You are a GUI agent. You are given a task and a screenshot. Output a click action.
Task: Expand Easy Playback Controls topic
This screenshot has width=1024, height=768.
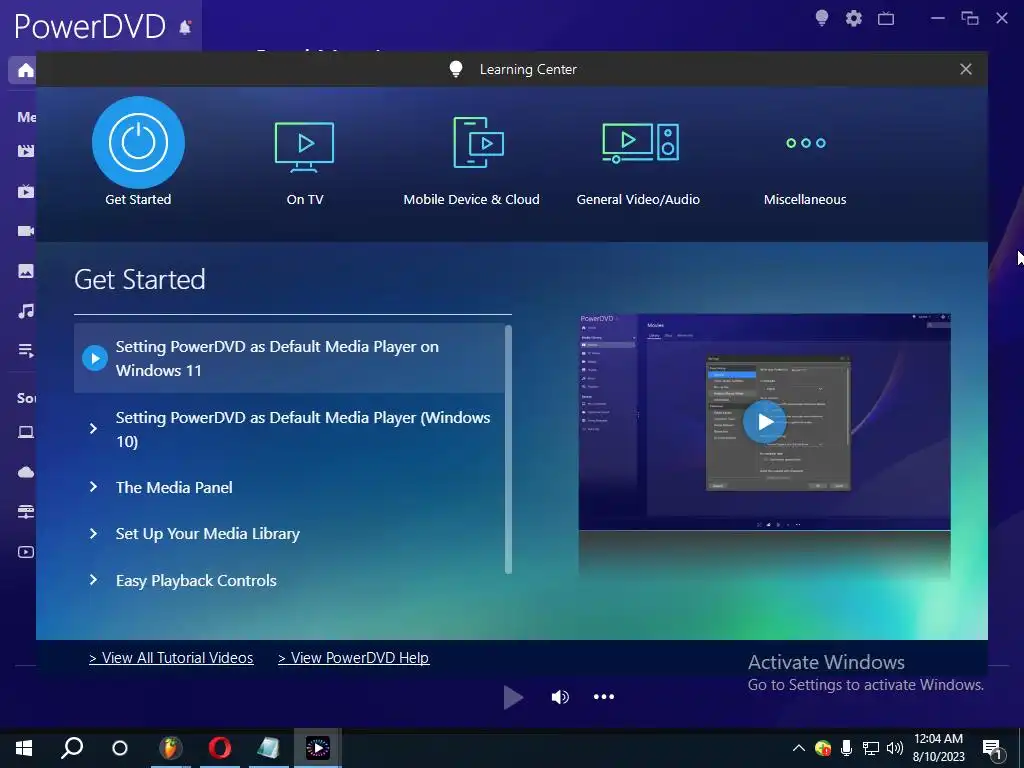[93, 580]
